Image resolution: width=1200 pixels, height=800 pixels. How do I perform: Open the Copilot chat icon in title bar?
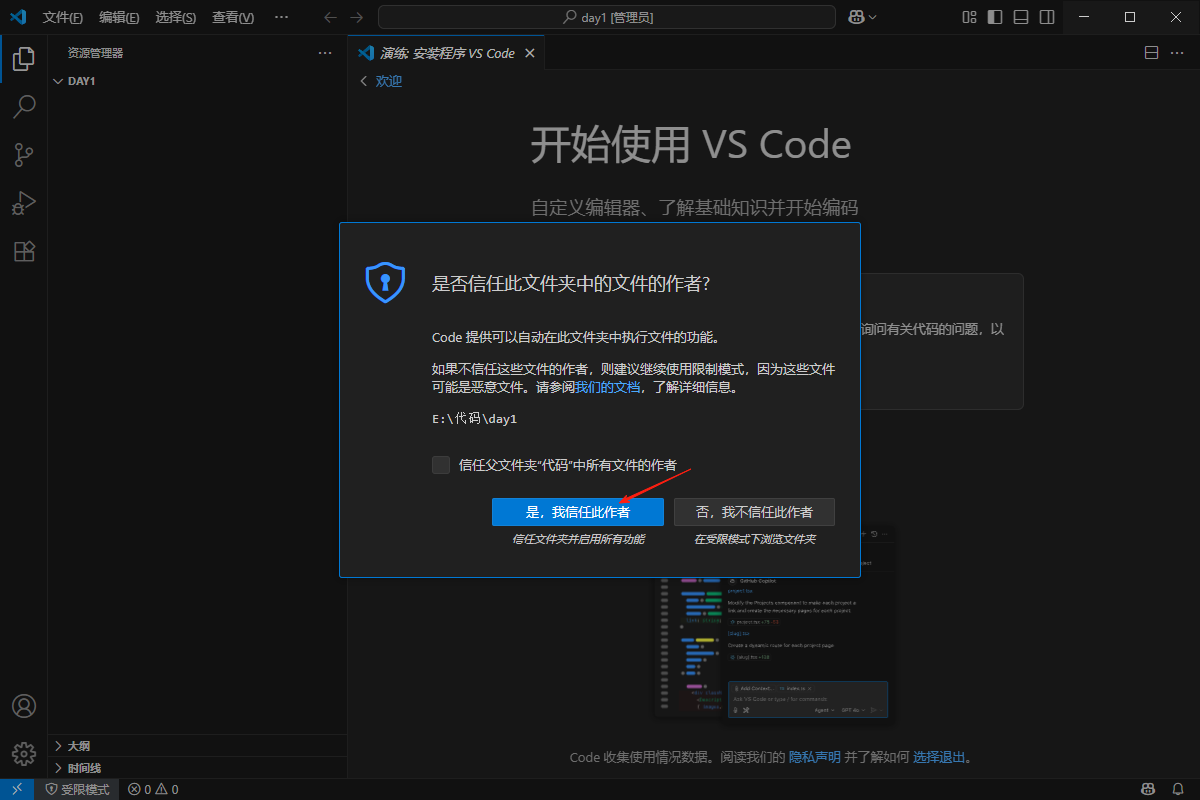click(x=856, y=17)
